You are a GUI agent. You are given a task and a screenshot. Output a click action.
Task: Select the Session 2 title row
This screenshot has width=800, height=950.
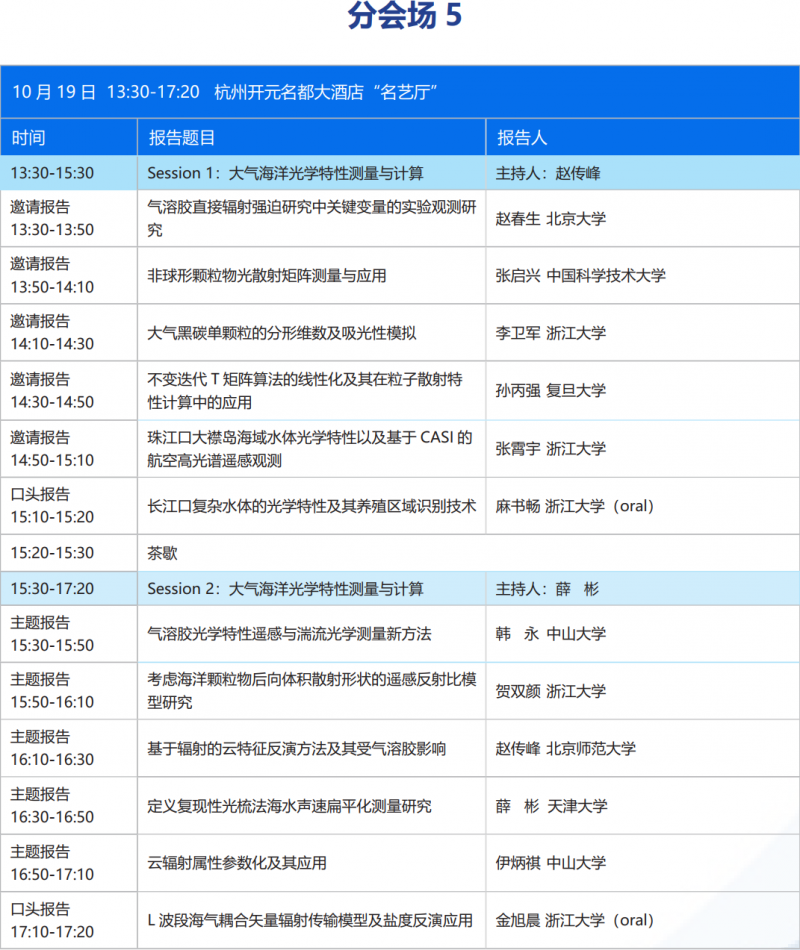285,589
